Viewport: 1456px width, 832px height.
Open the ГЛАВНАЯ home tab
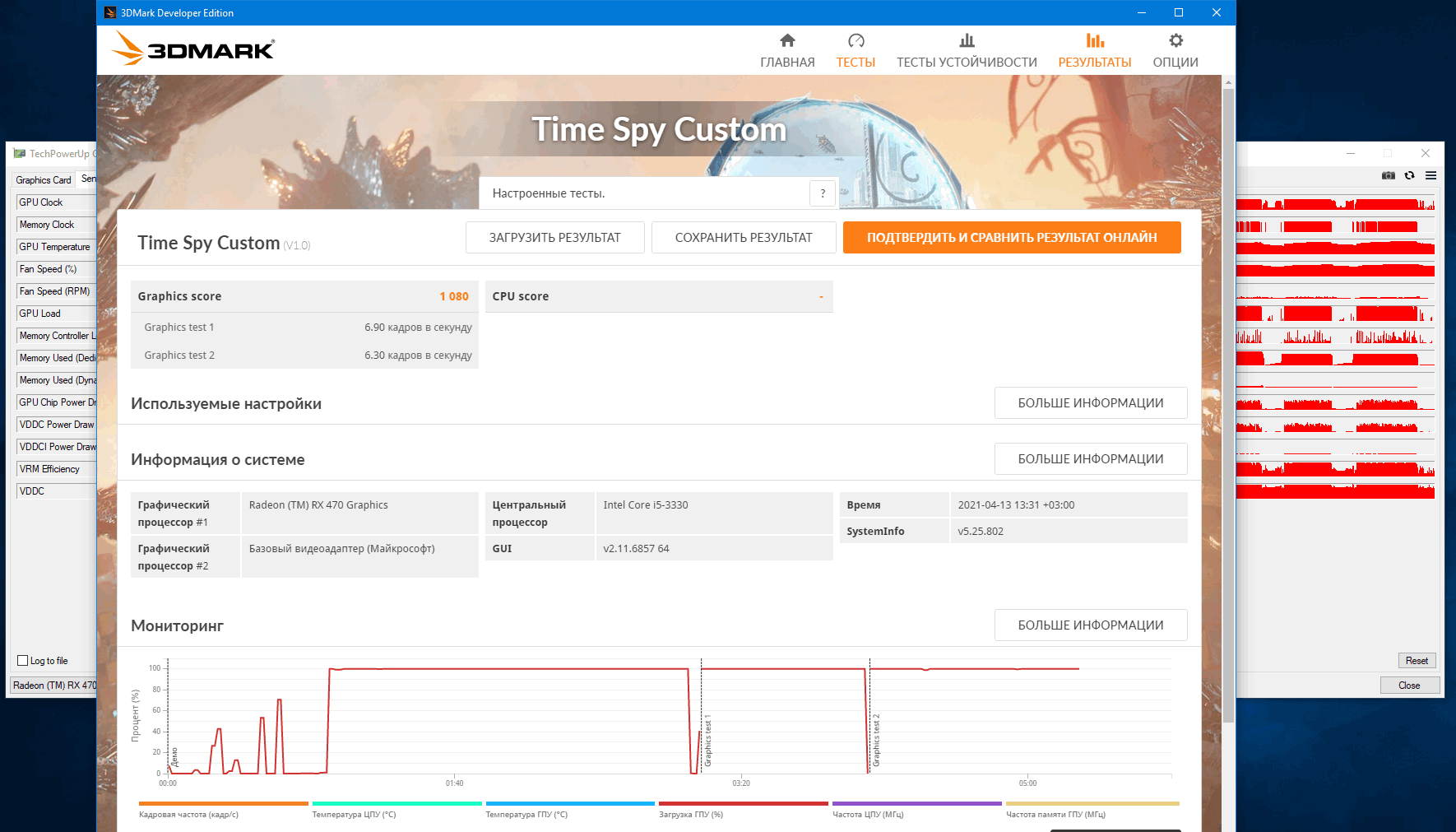point(787,51)
